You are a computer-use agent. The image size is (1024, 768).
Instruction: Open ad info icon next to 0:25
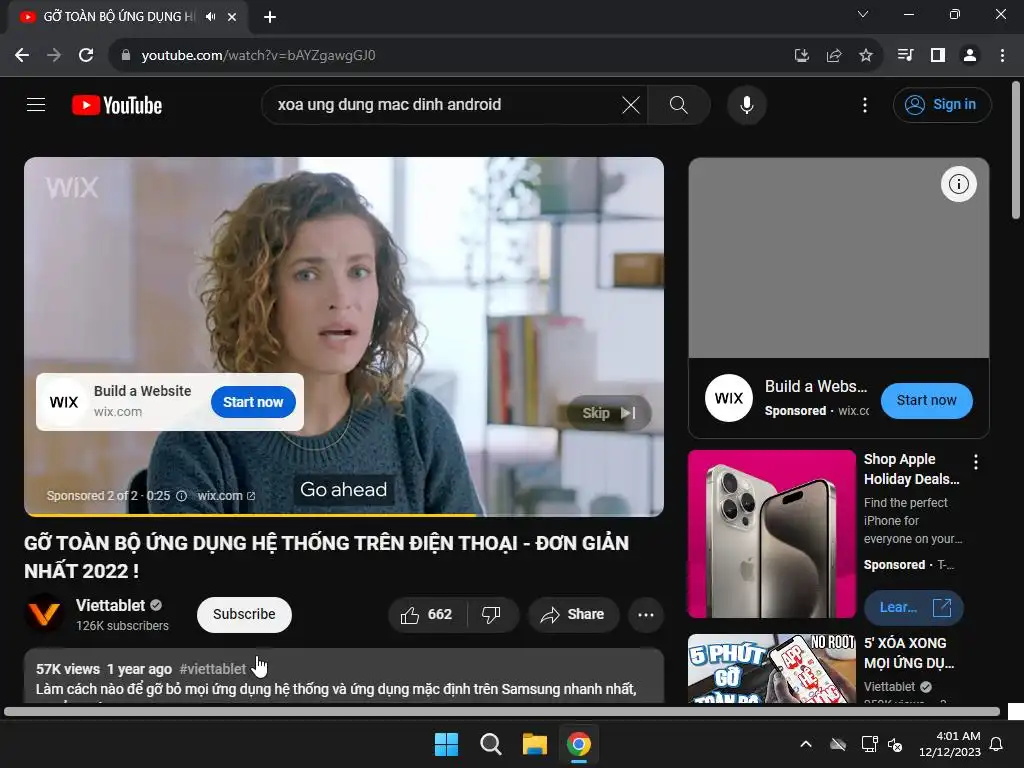pos(182,496)
